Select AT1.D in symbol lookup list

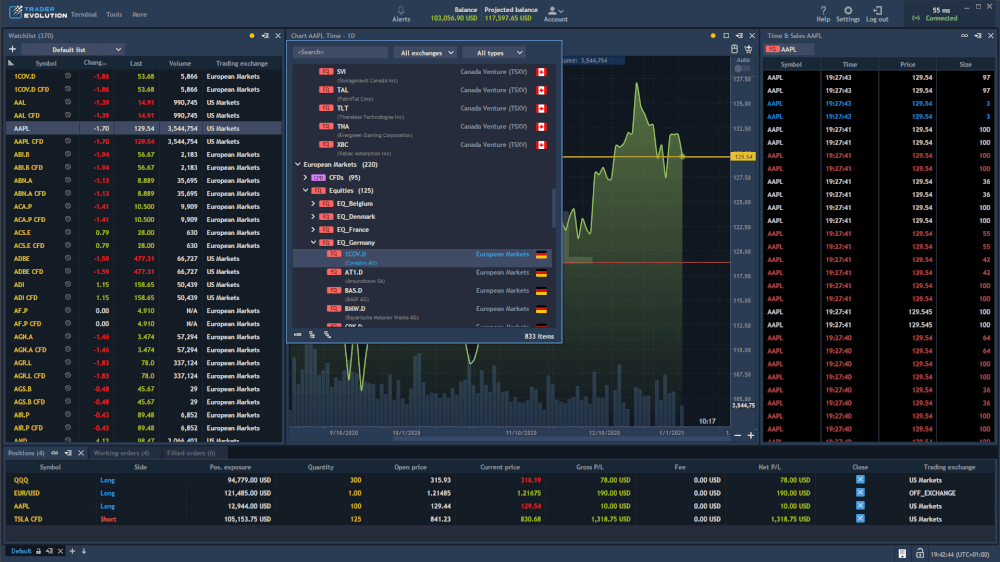point(422,276)
